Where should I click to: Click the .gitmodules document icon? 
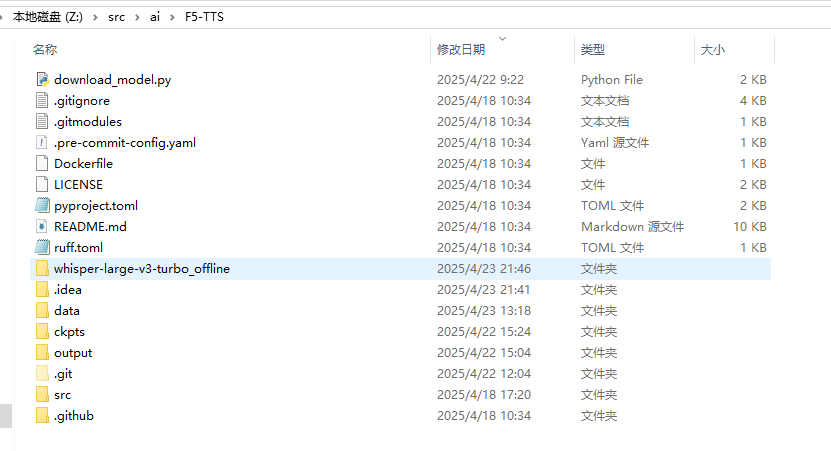(42, 121)
